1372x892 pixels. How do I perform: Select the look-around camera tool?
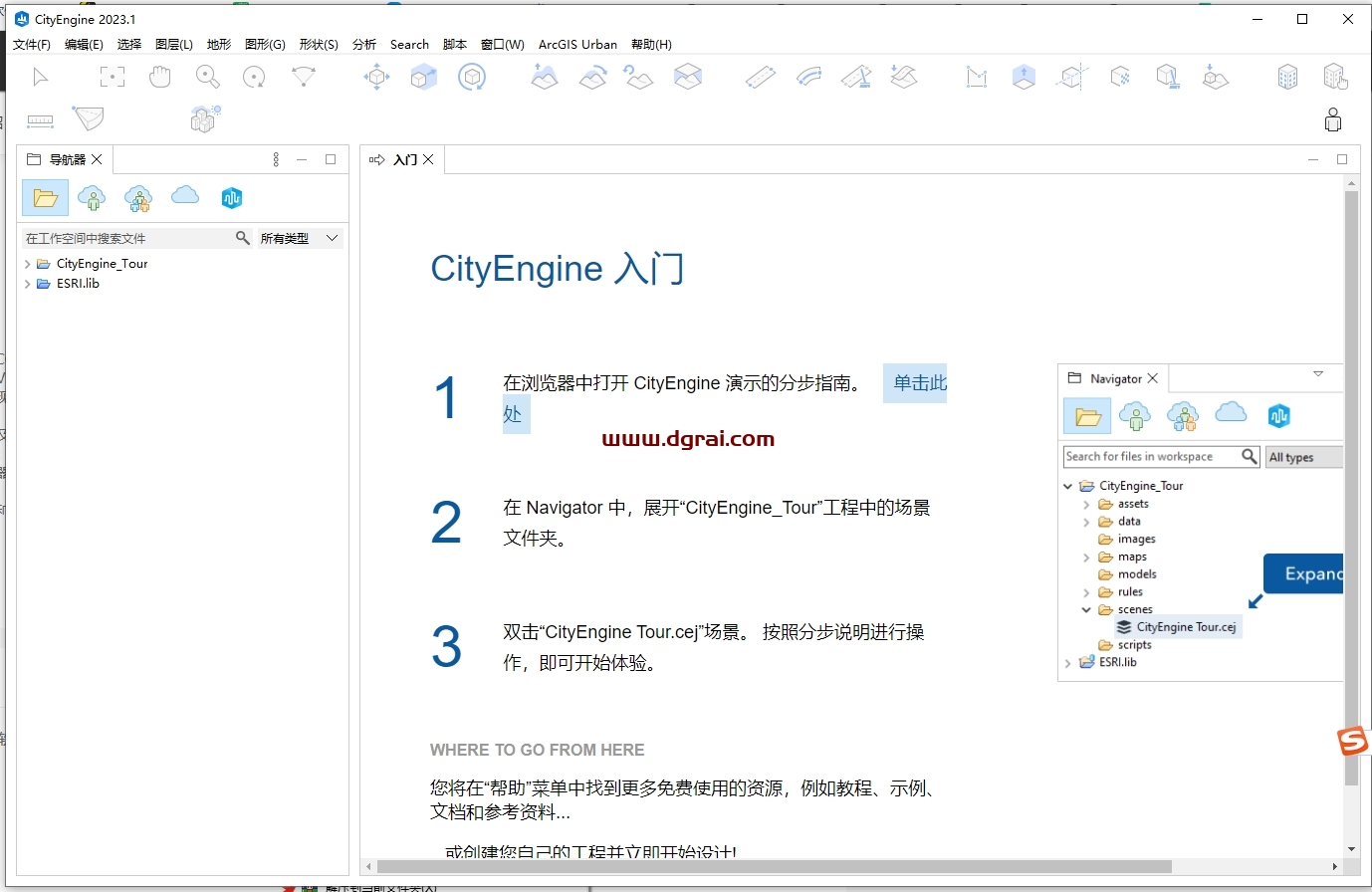point(303,77)
